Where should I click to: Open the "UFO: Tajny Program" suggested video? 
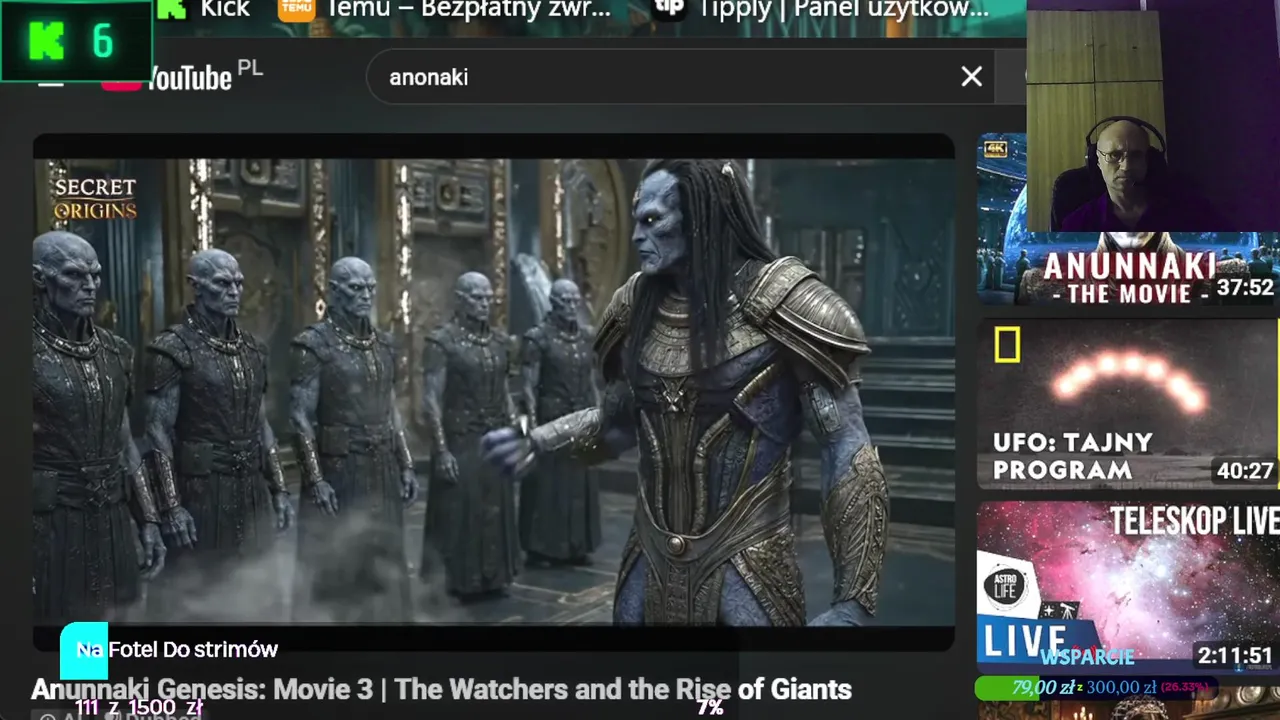click(1127, 404)
